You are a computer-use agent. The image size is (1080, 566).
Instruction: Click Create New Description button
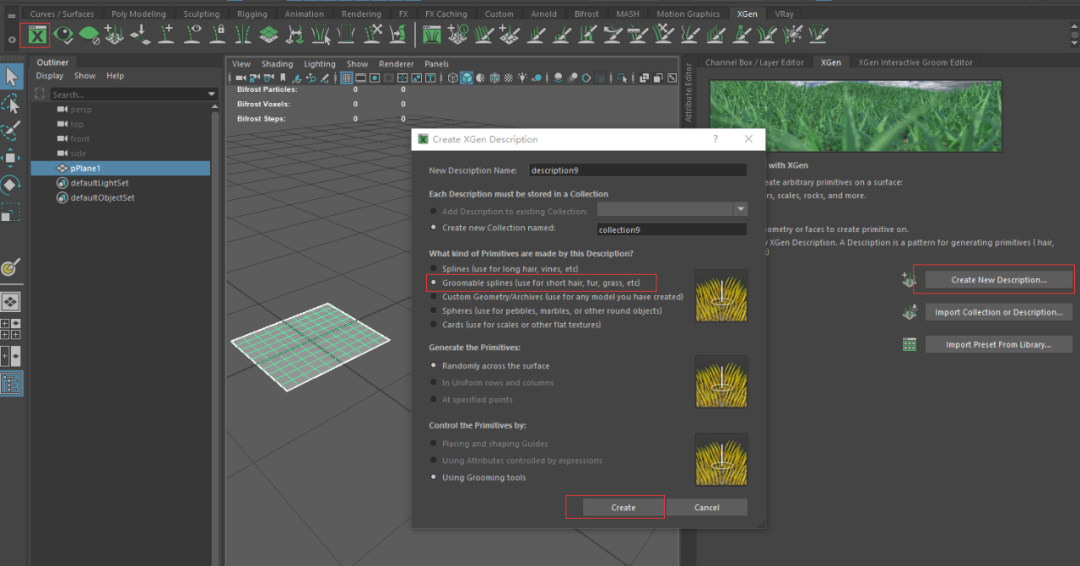(999, 280)
